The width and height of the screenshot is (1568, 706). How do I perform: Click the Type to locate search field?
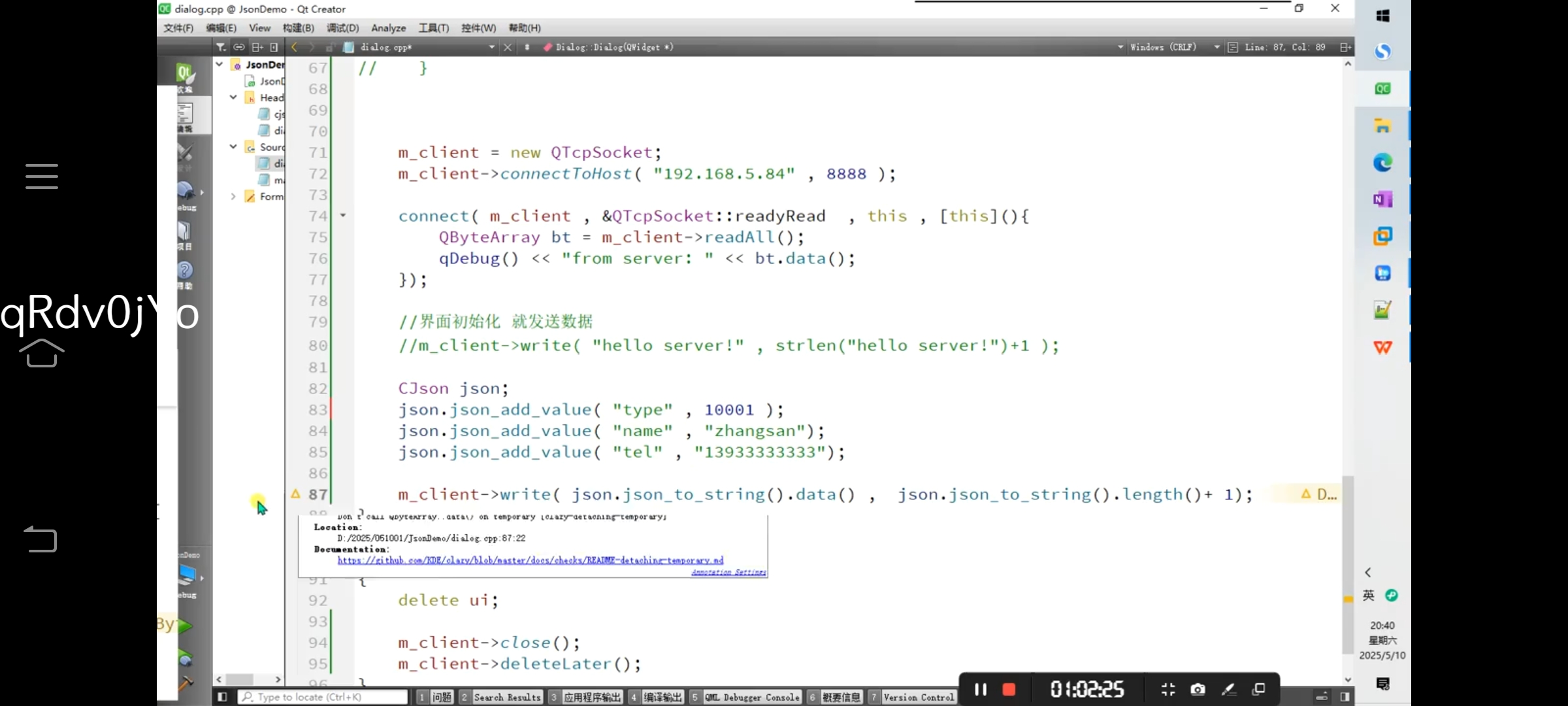(323, 697)
